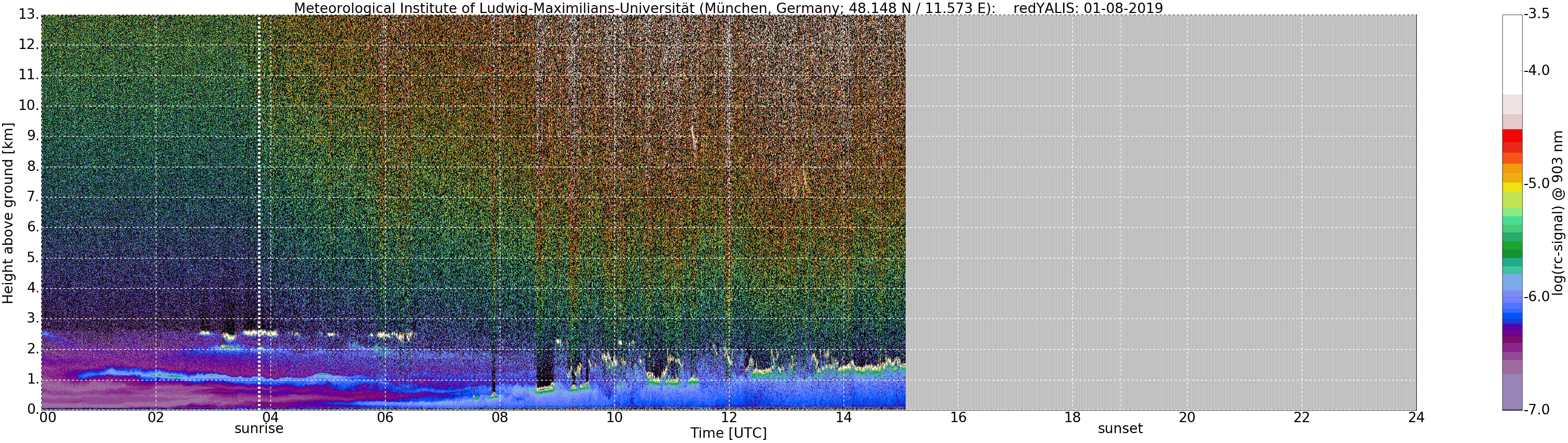Click the '10' time axis tick label
The image size is (1568, 443).
614,417
